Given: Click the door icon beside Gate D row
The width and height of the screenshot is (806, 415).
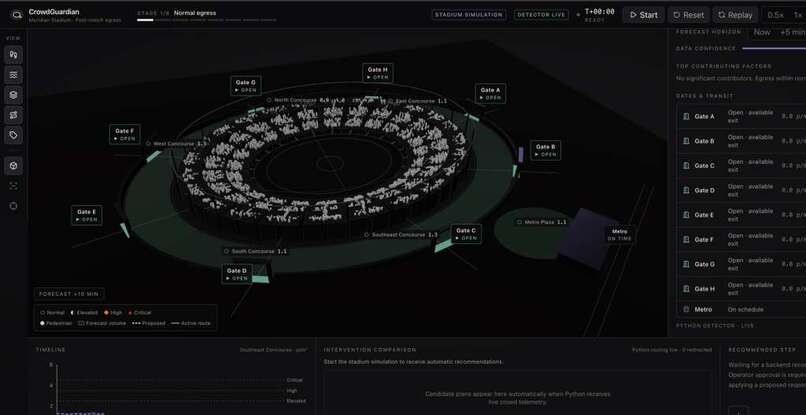Looking at the screenshot, I should click(x=686, y=190).
